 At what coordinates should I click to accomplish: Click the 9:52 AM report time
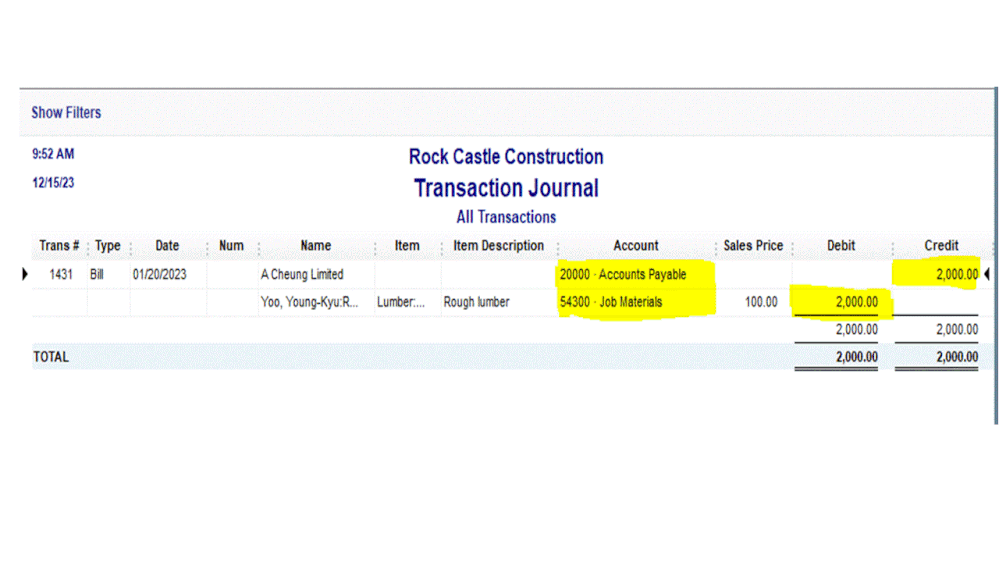(54, 154)
